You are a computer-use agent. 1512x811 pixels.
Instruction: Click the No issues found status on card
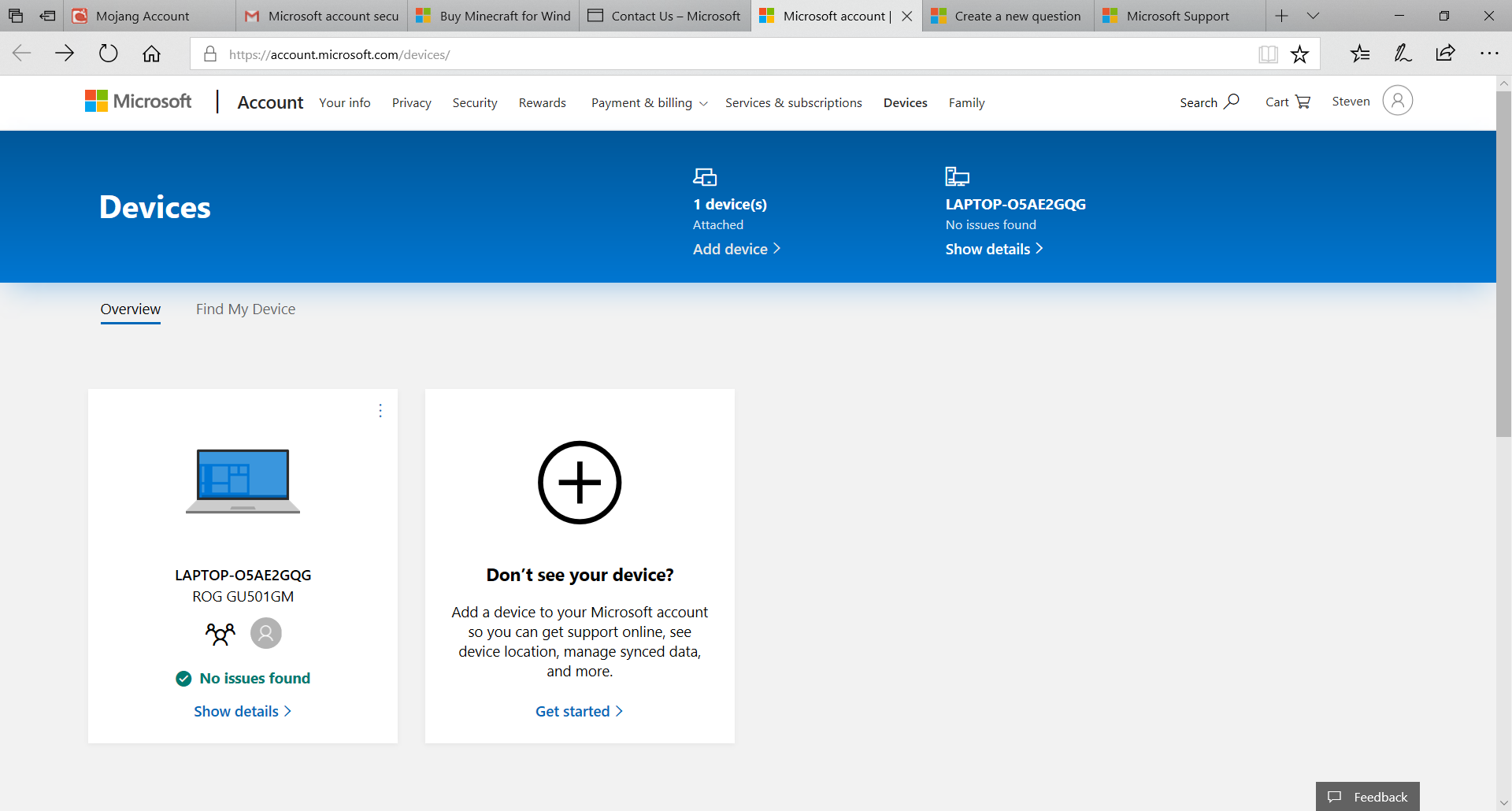(243, 678)
